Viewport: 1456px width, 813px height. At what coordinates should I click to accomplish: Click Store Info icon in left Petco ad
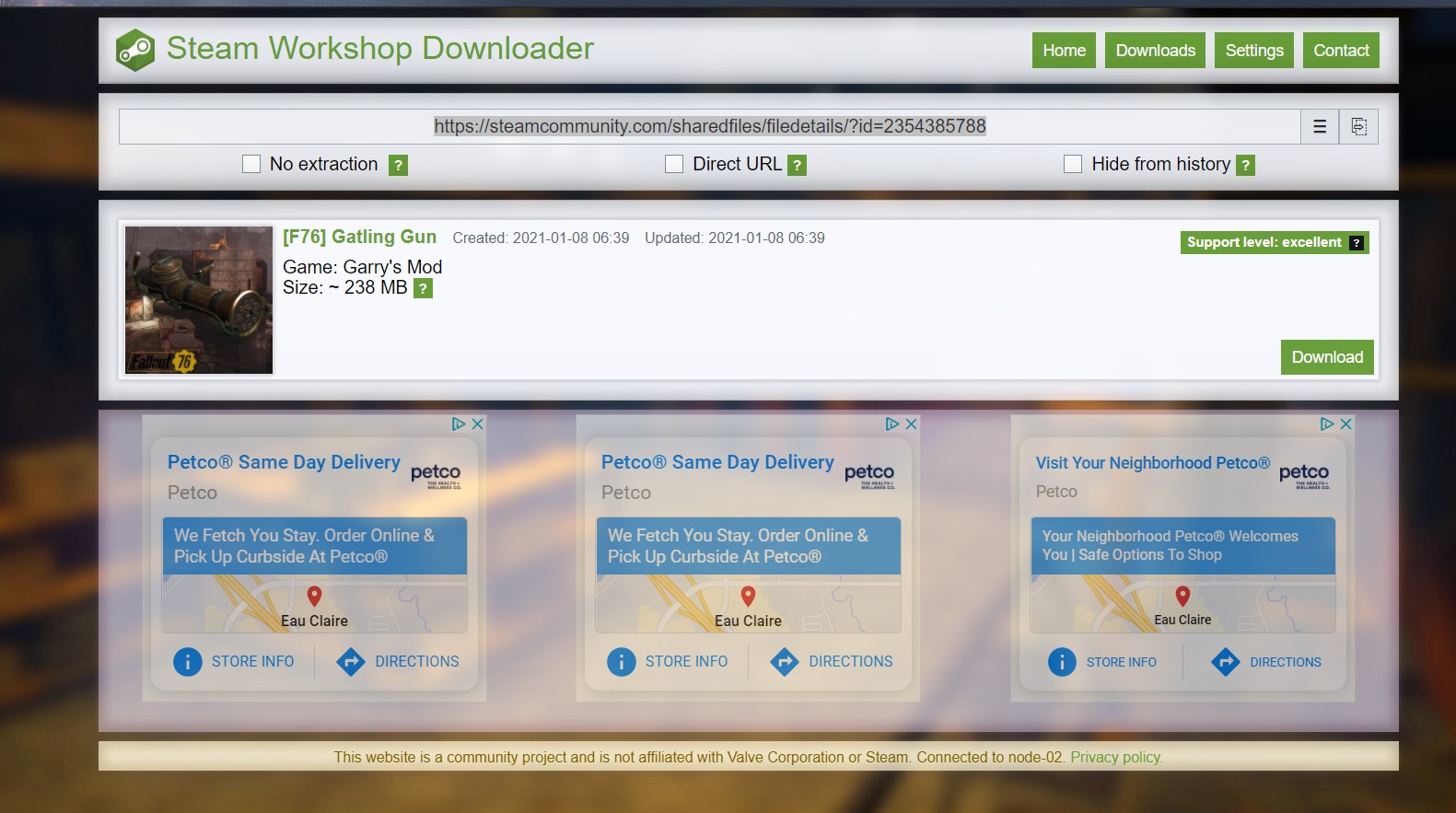tap(188, 661)
